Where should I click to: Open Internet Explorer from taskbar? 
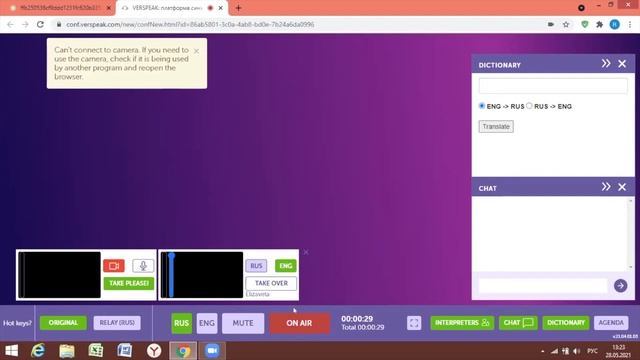(38, 351)
